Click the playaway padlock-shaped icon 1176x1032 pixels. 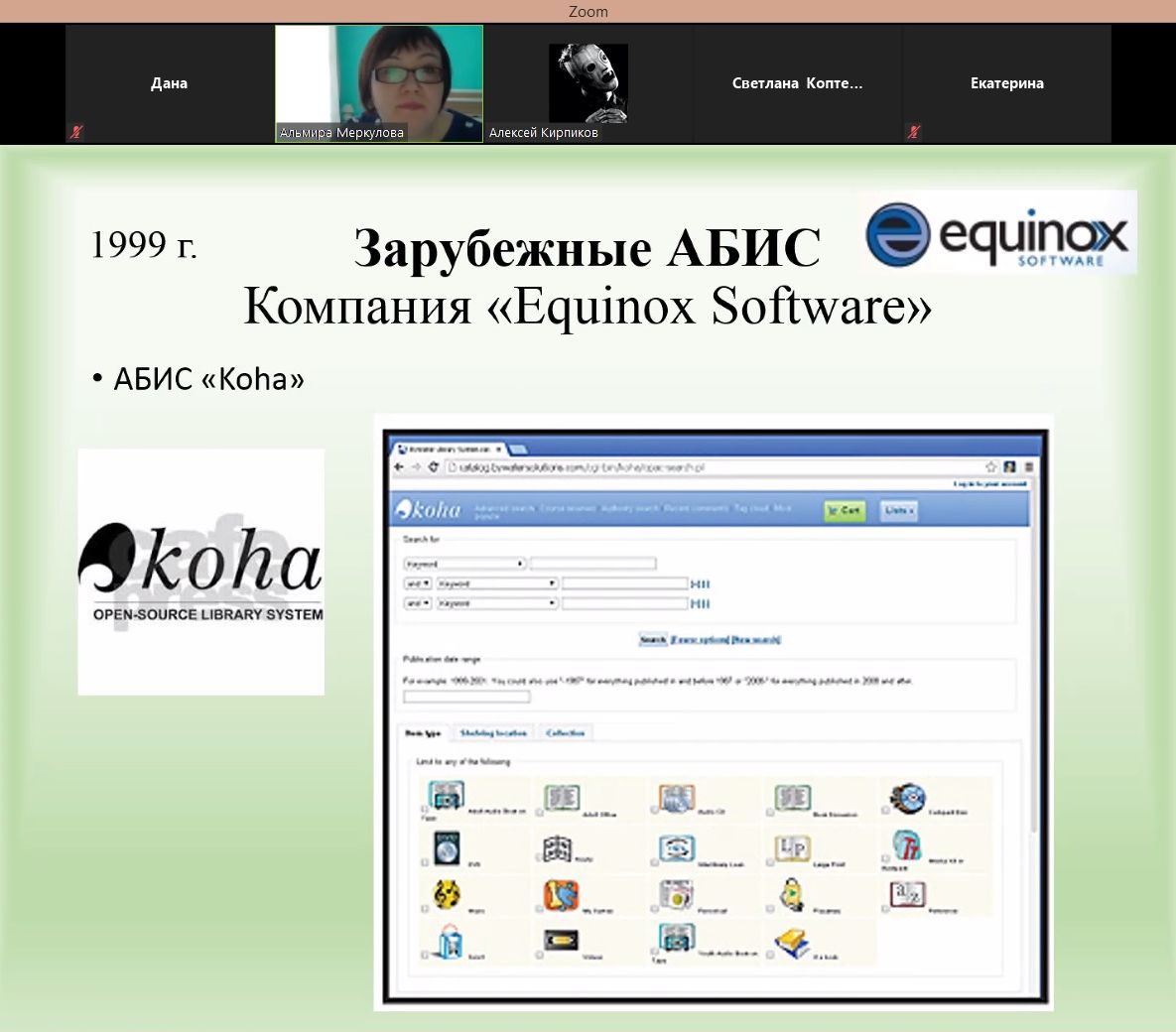click(791, 895)
